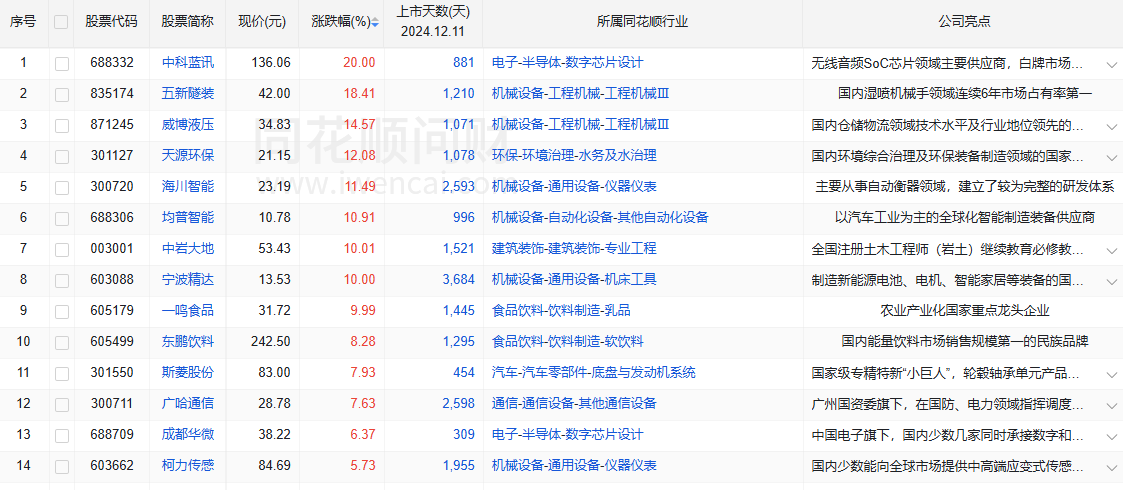The image size is (1123, 490).
Task: Select checkbox for stock 688306
Action: 62,218
